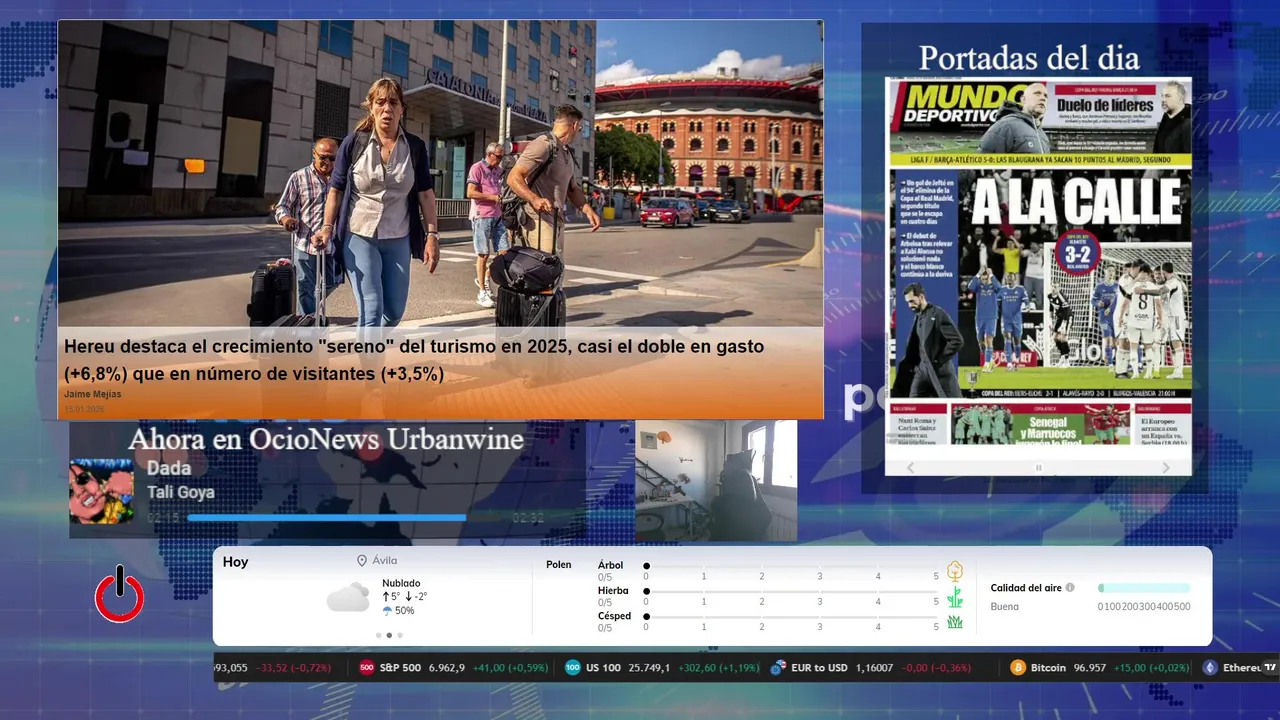Click the 'Hoy' weather label
Viewport: 1280px width, 720px height.
[235, 562]
